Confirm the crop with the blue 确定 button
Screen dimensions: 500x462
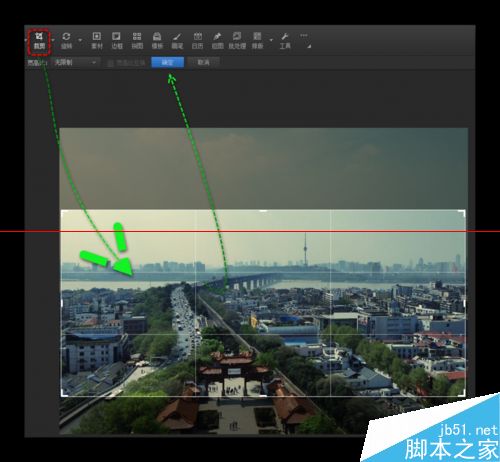coord(167,62)
